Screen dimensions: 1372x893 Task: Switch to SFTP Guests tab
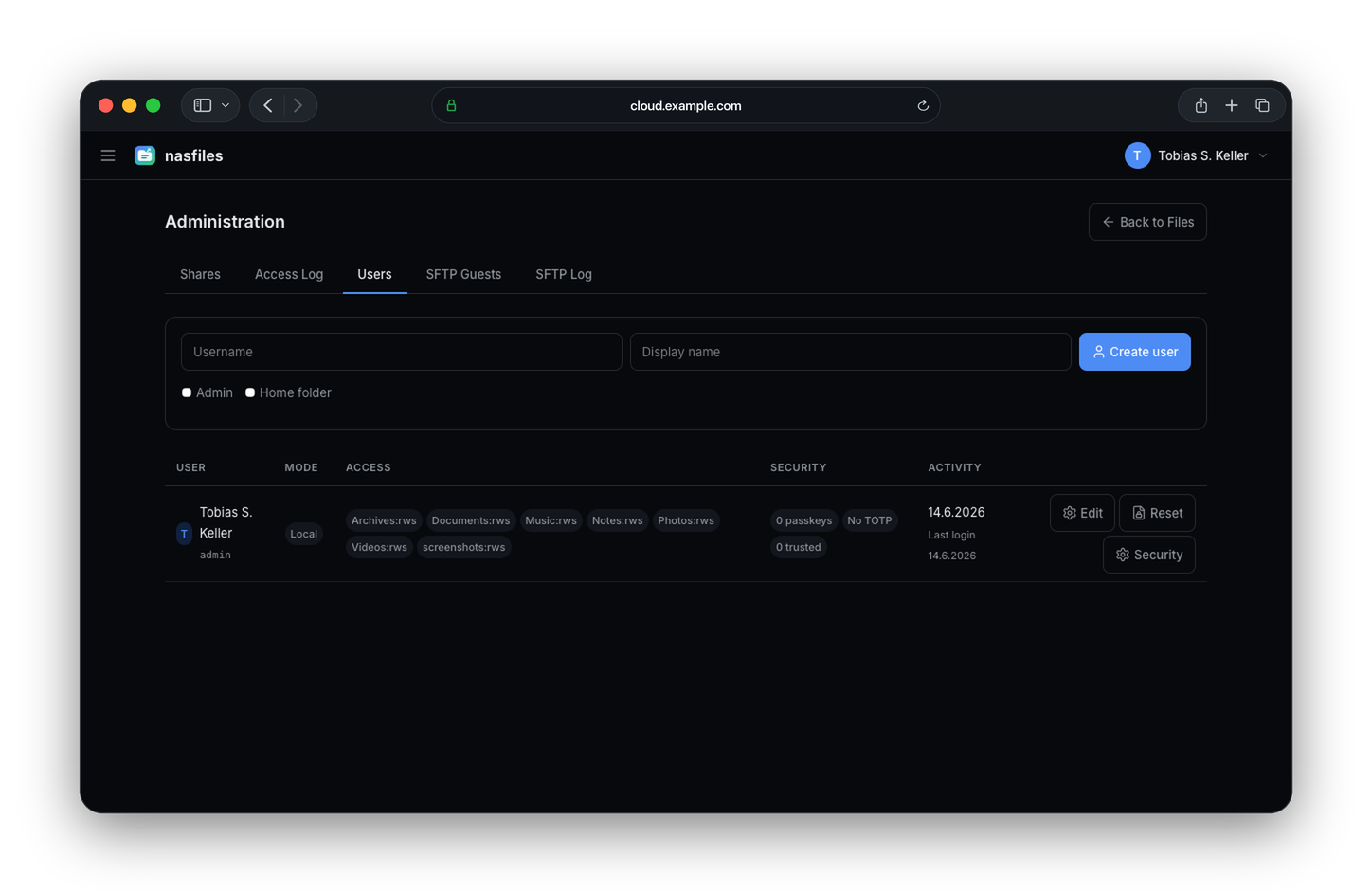click(x=463, y=274)
